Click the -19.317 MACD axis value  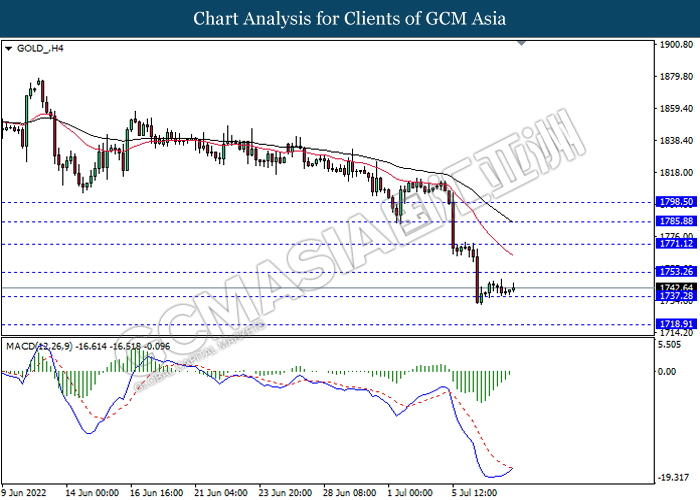pos(672,478)
